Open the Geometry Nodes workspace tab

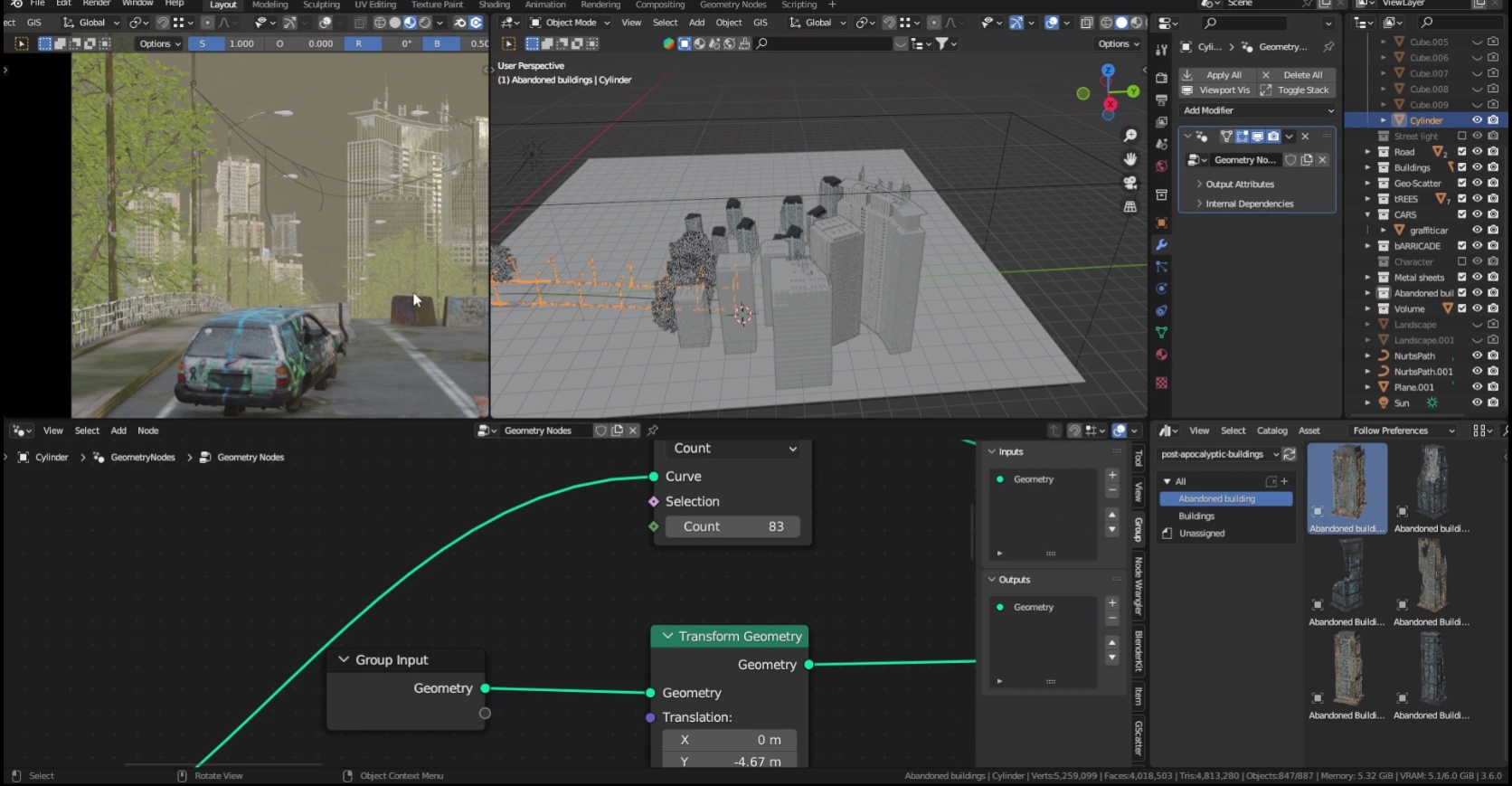(732, 5)
